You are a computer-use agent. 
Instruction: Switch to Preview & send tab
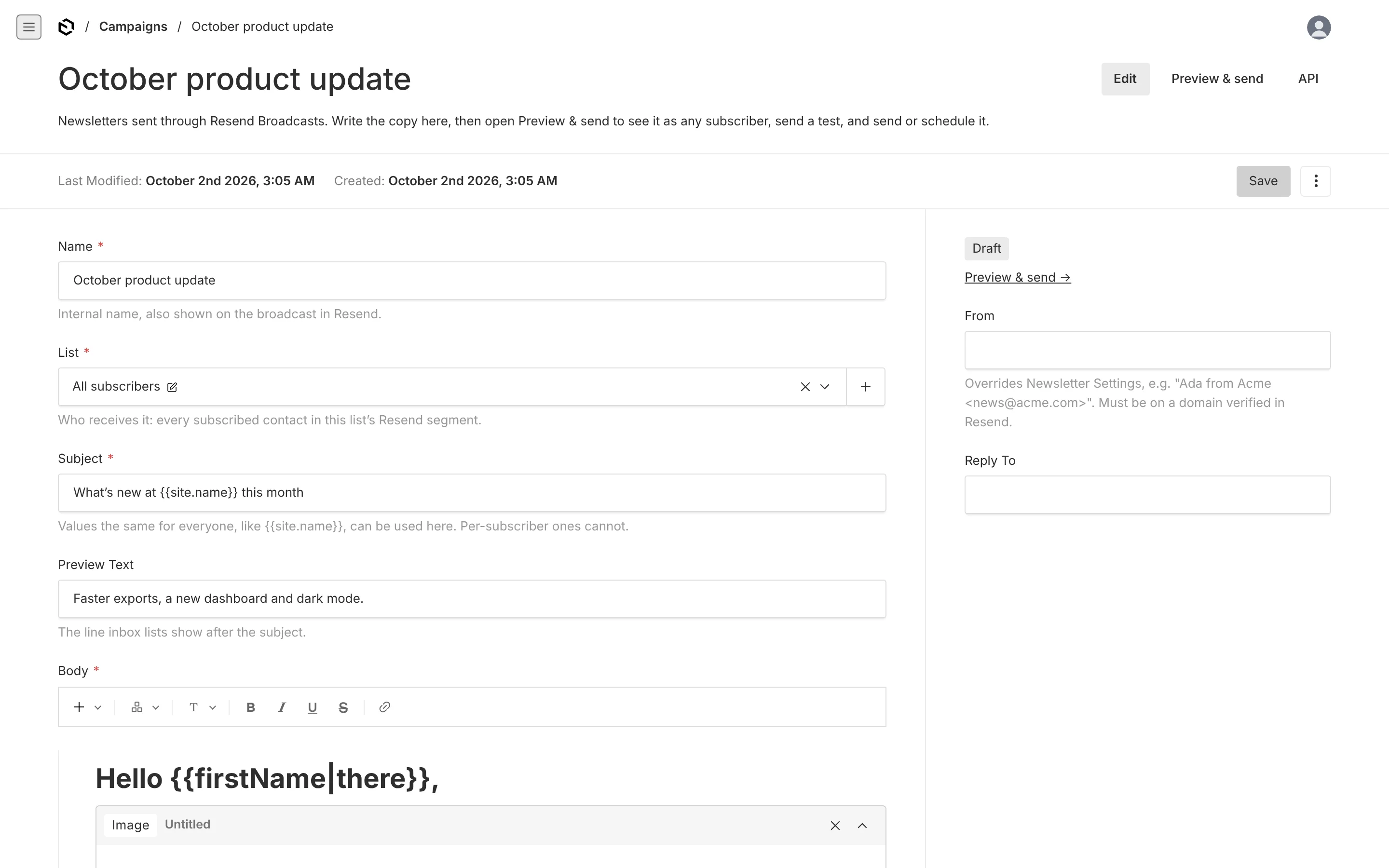pyautogui.click(x=1217, y=79)
